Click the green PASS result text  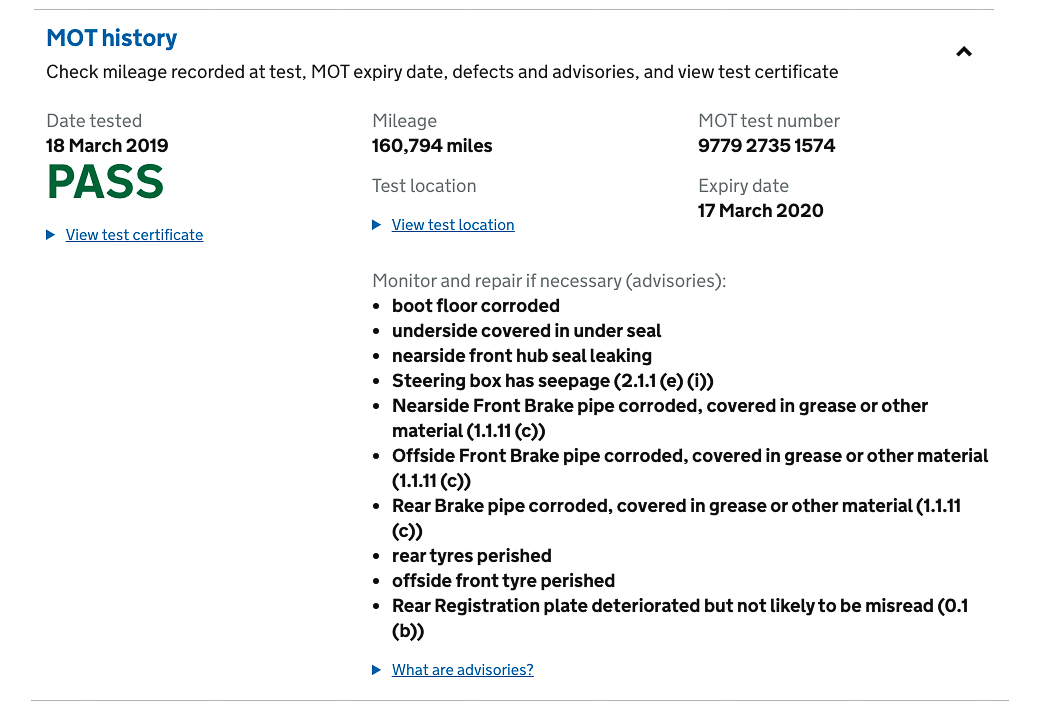tap(105, 182)
